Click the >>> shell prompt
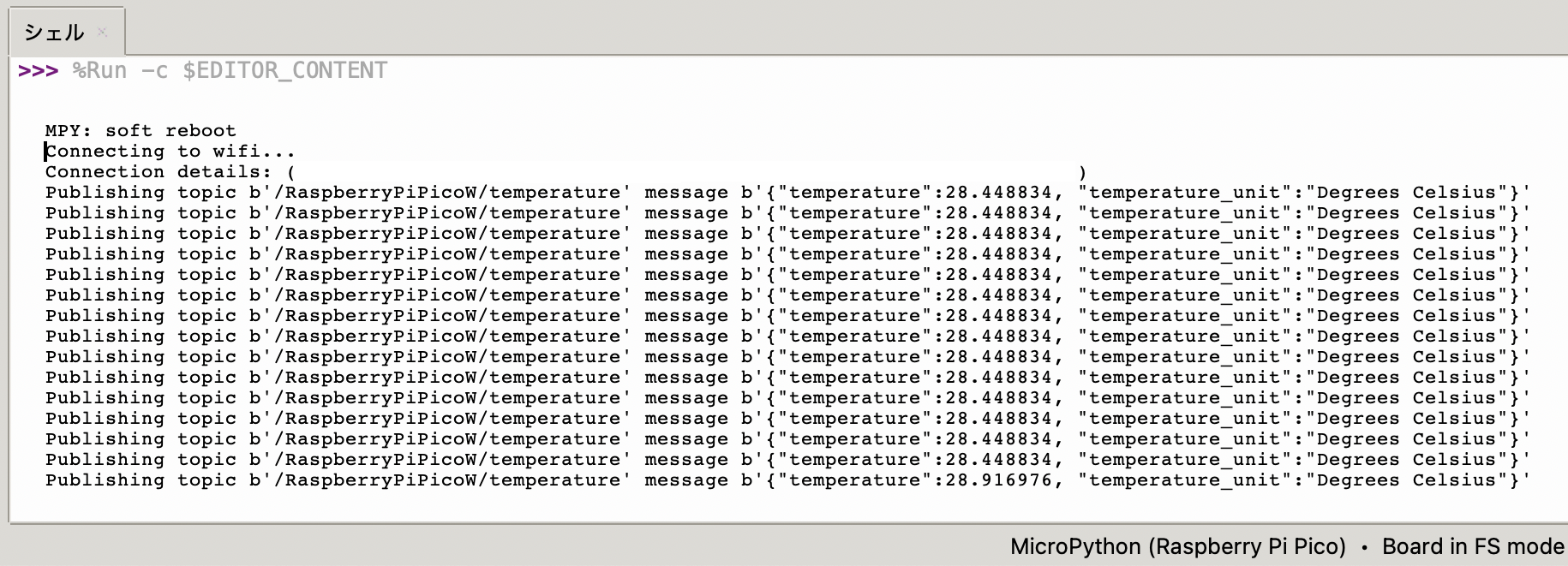 [x=38, y=70]
